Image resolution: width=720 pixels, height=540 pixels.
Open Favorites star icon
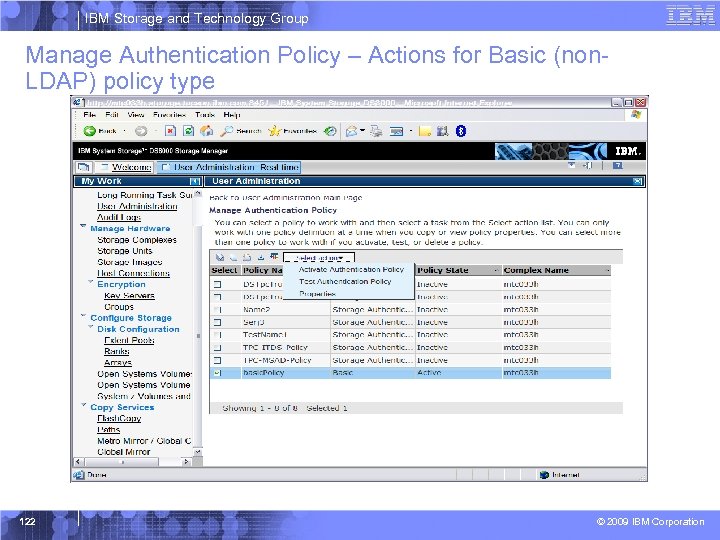(274, 131)
